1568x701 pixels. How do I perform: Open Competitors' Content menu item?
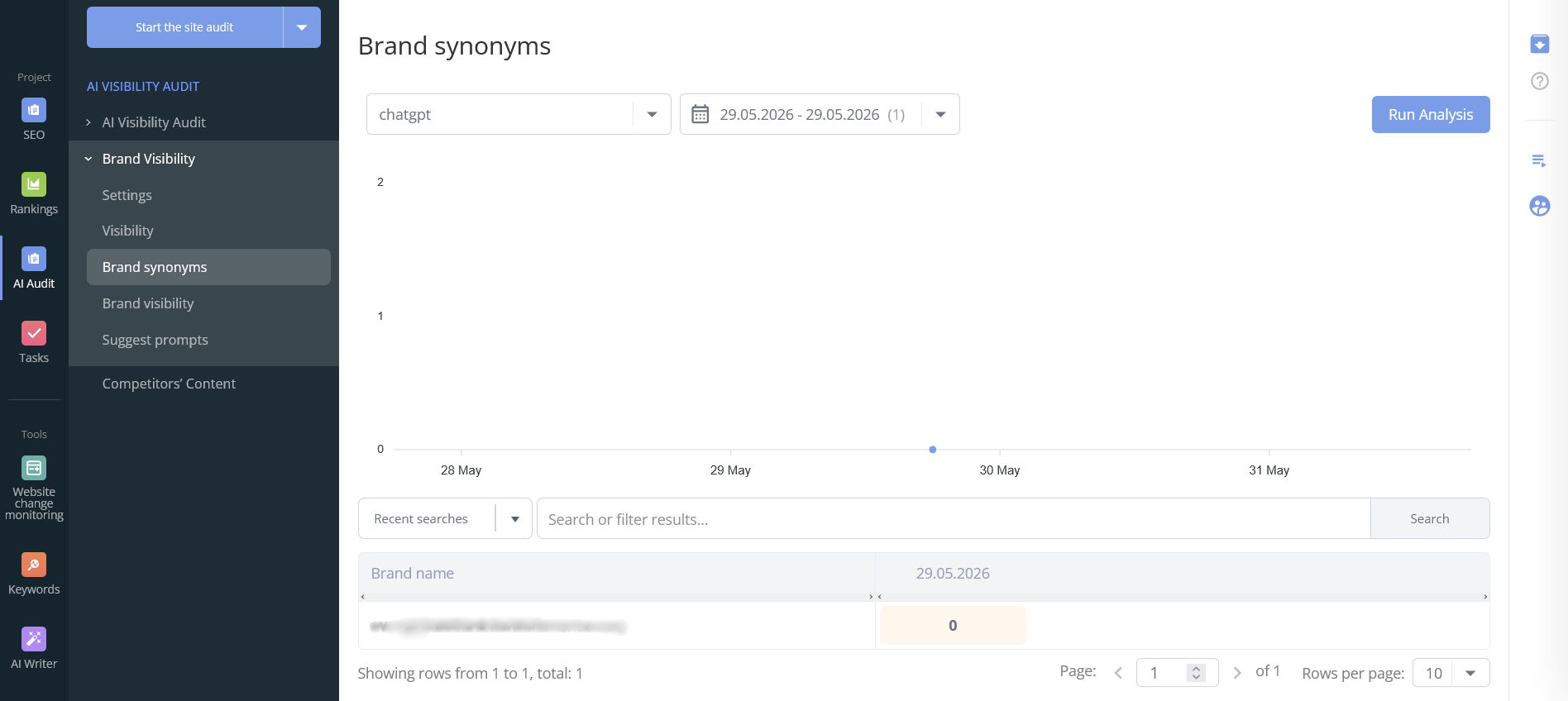(x=169, y=384)
